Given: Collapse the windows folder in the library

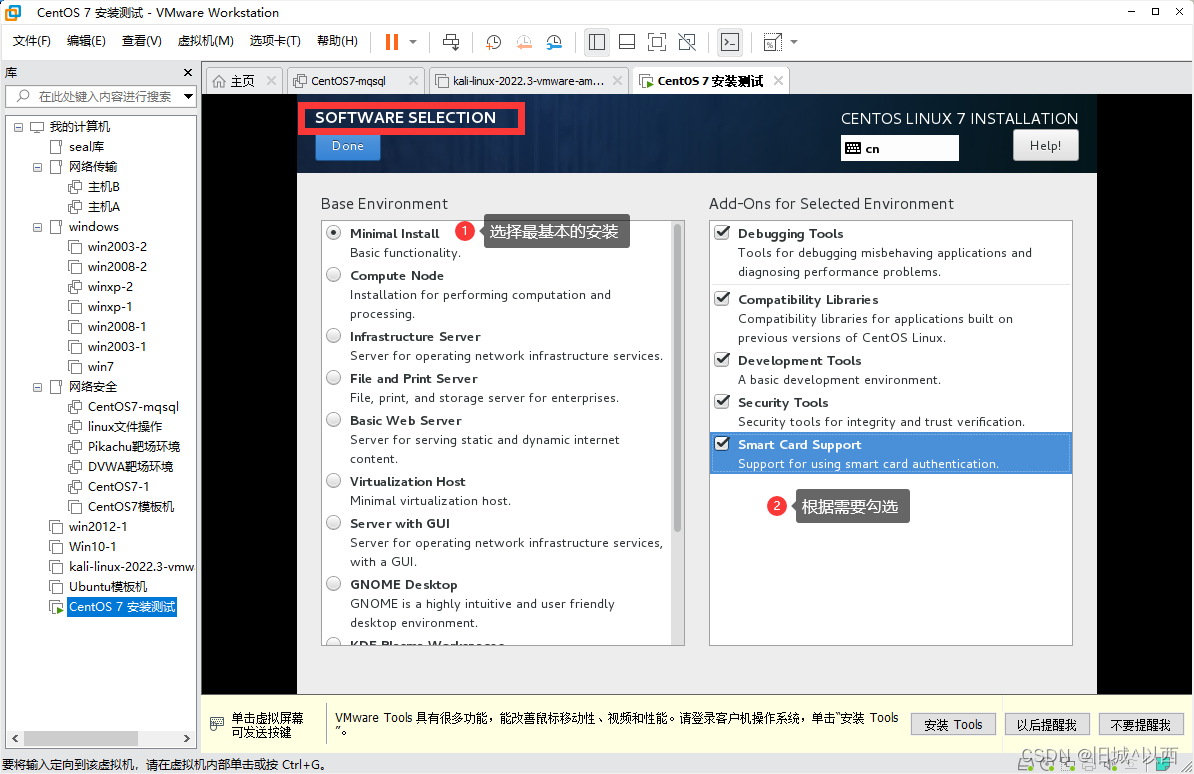Looking at the screenshot, I should coord(37,227).
